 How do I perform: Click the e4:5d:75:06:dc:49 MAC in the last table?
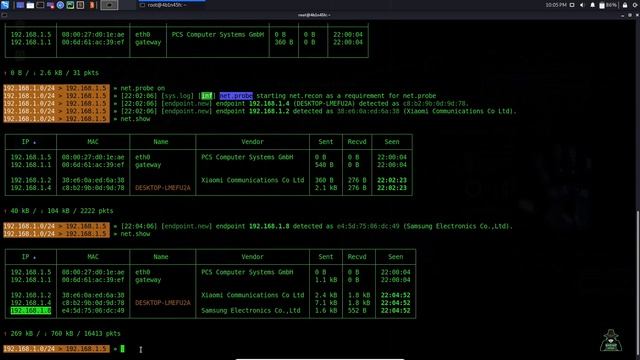click(93, 311)
